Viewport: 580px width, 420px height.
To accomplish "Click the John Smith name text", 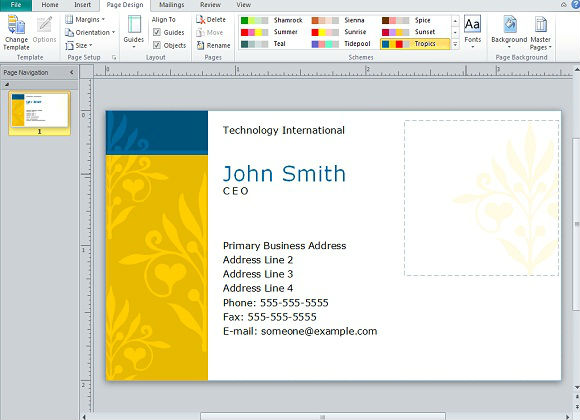I will [x=284, y=174].
